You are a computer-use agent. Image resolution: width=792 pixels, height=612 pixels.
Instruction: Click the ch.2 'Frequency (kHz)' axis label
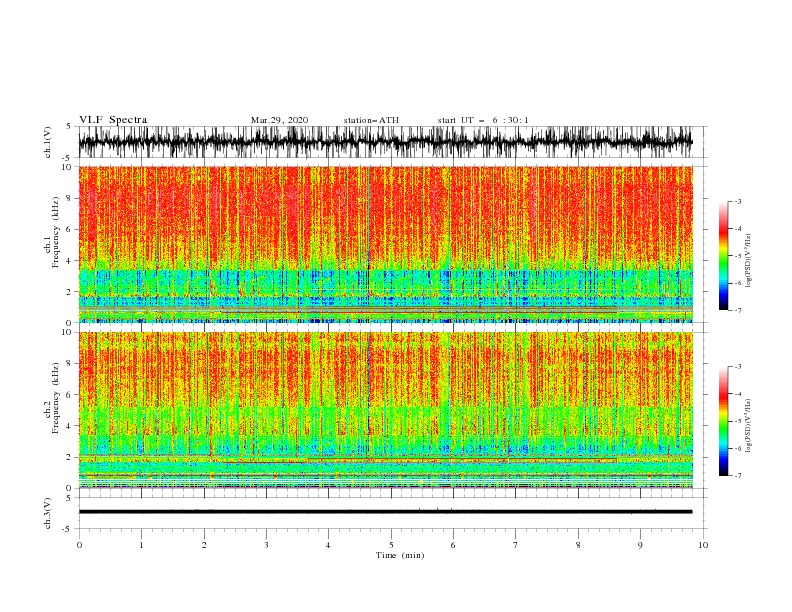pyautogui.click(x=56, y=398)
